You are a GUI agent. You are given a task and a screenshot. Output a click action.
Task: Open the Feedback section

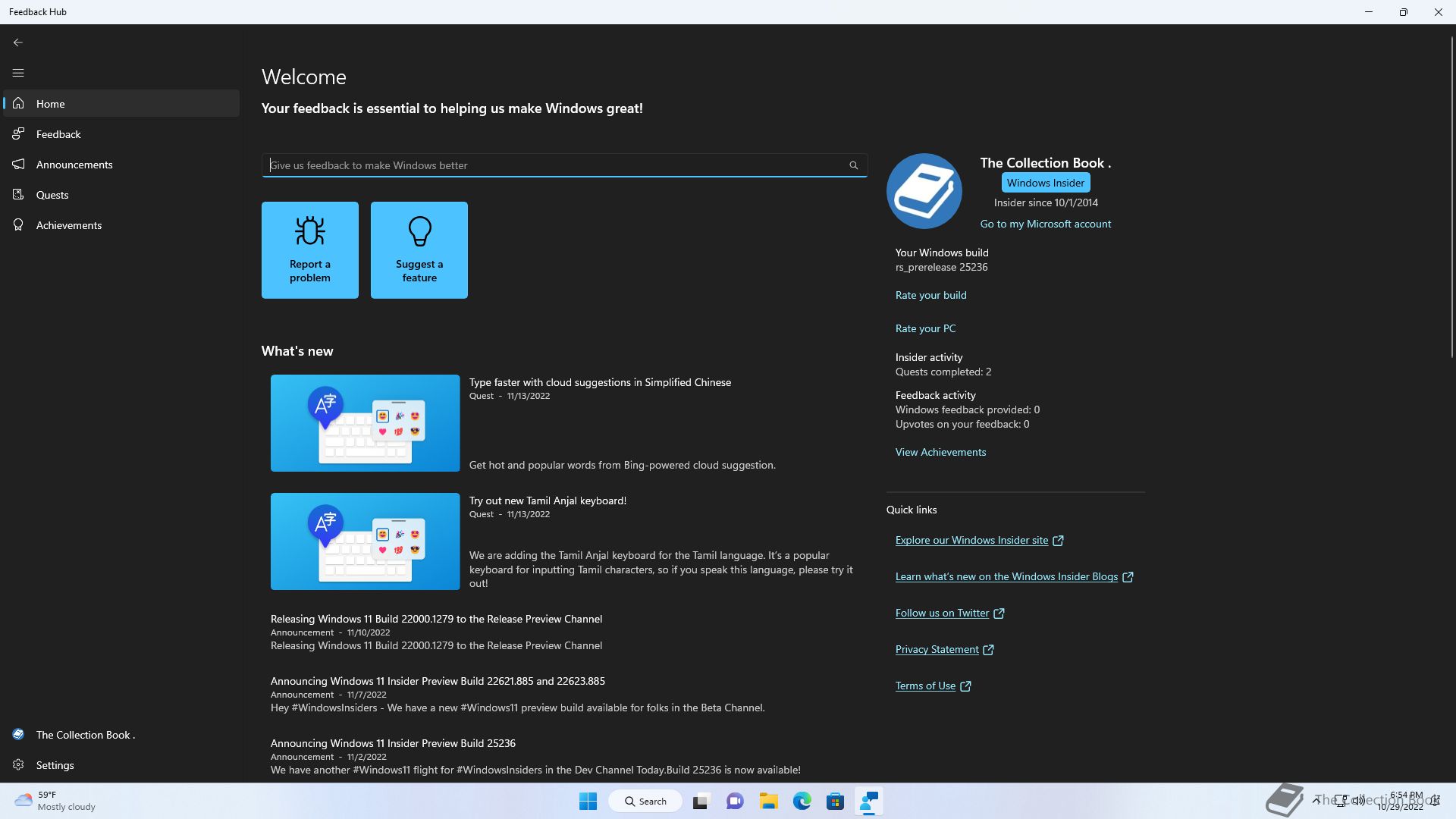pyautogui.click(x=121, y=134)
